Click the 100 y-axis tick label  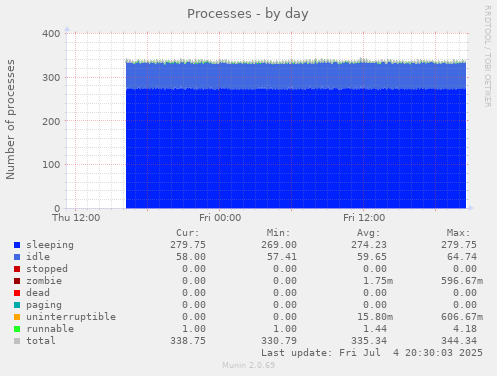pyautogui.click(x=51, y=165)
